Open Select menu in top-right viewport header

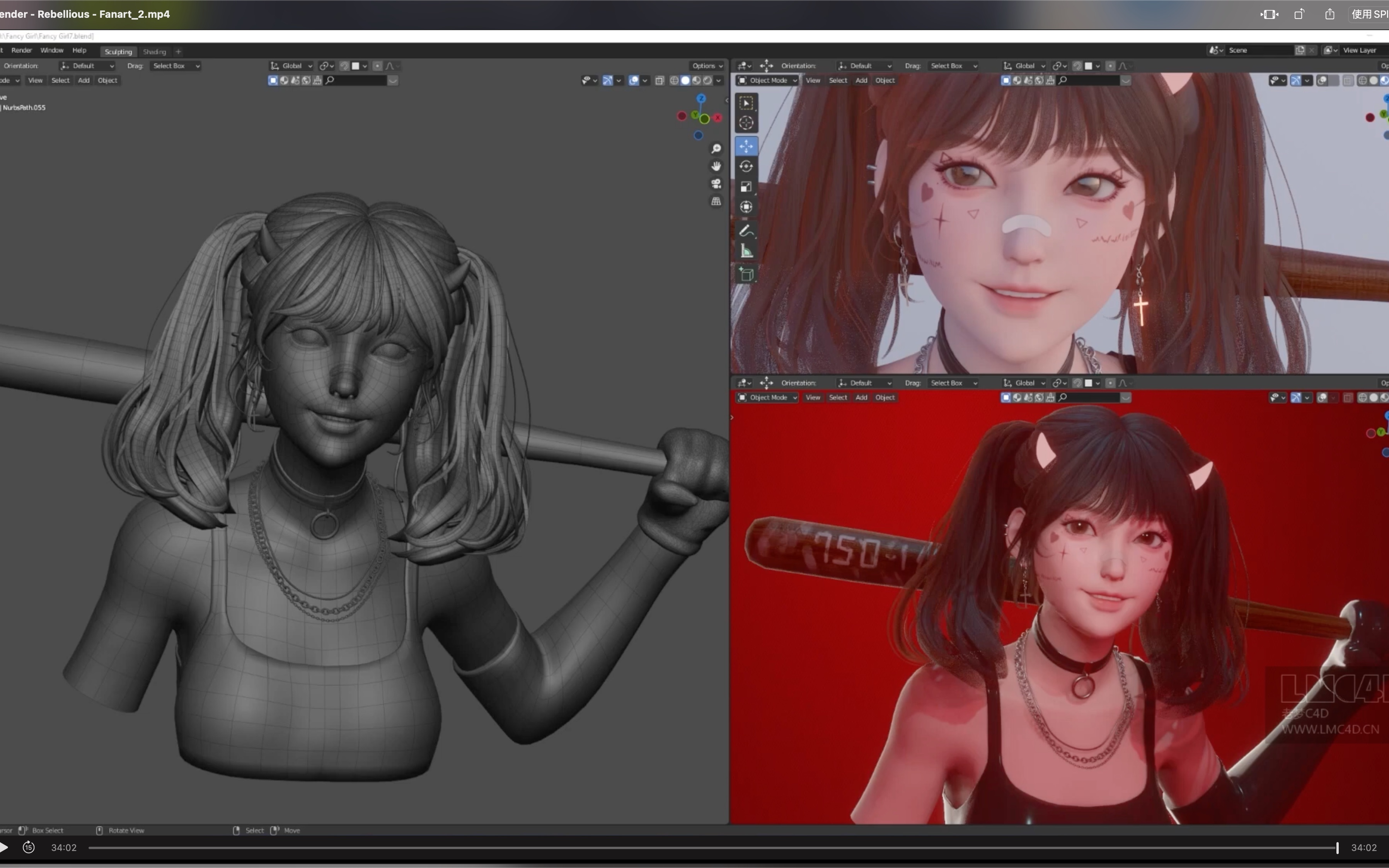(x=838, y=80)
